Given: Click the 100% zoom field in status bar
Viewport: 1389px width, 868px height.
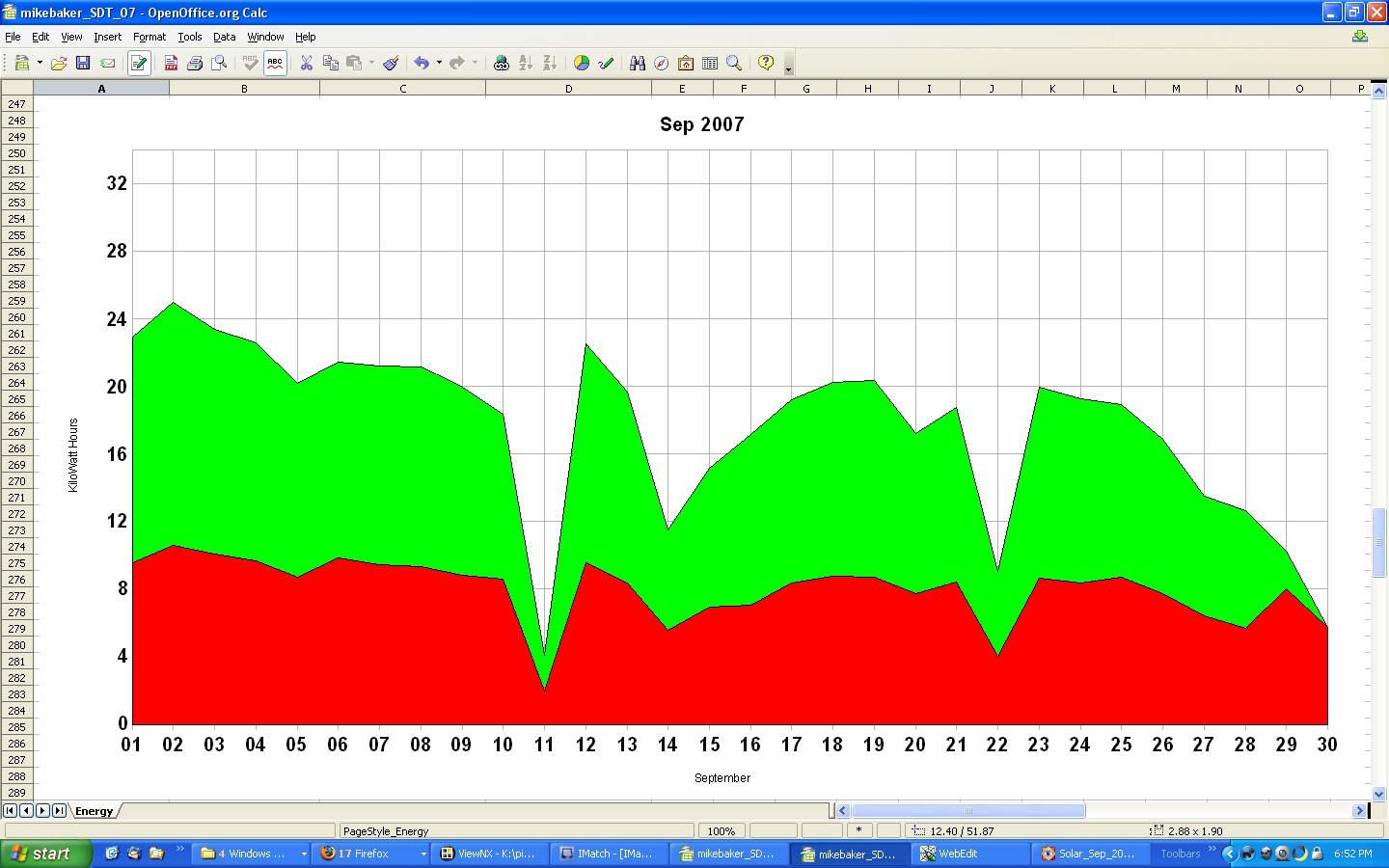Looking at the screenshot, I should point(721,830).
